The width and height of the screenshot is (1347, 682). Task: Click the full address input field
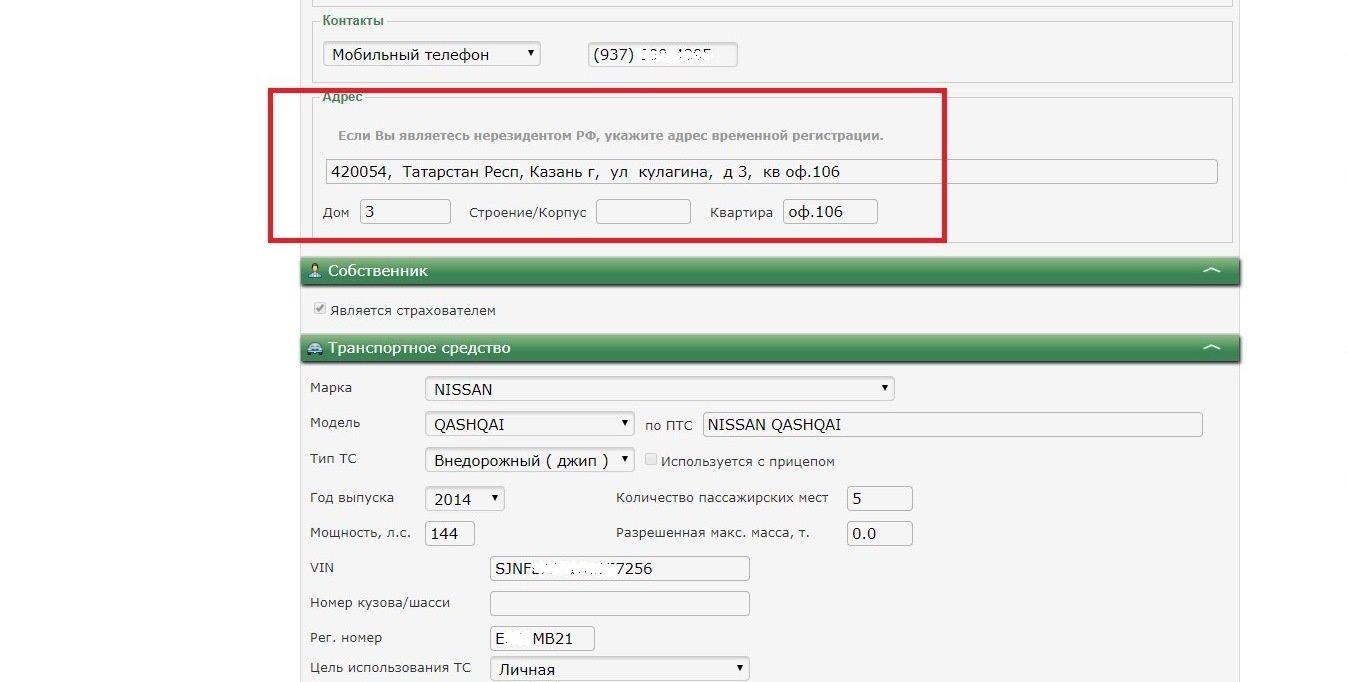pyautogui.click(x=771, y=171)
